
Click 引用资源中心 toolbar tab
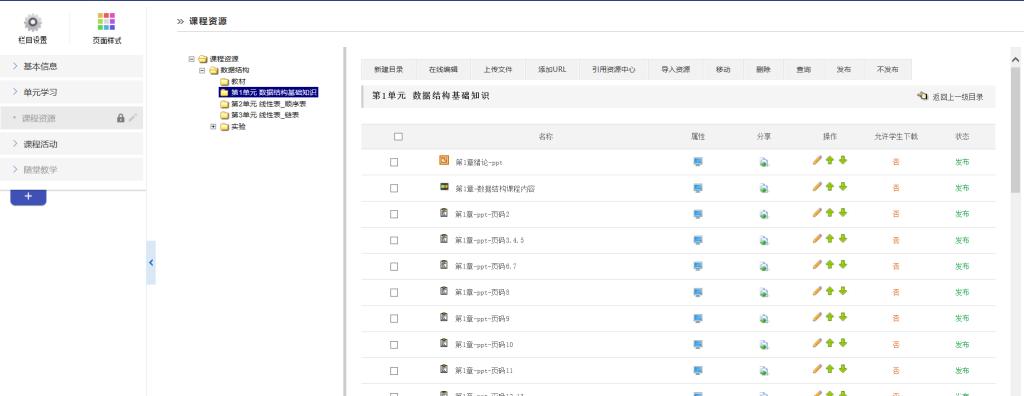pos(614,69)
